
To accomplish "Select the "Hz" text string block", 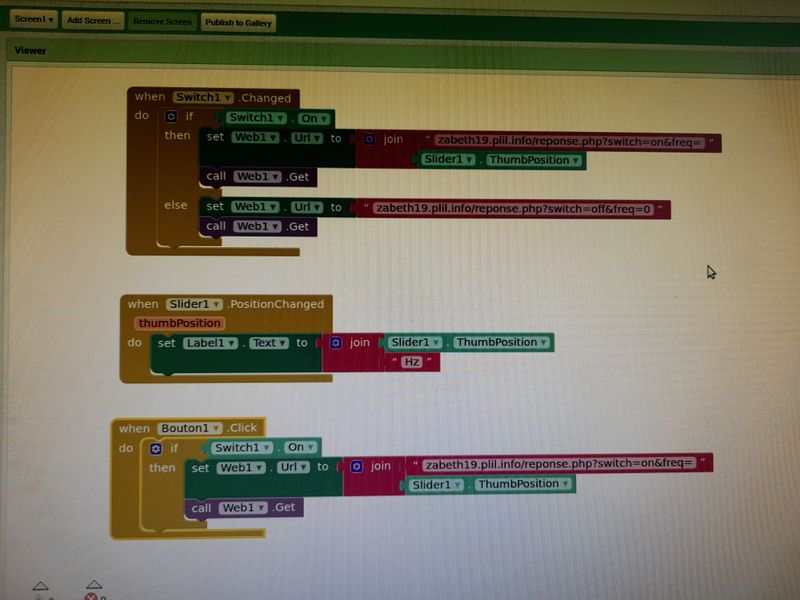I will [412, 362].
